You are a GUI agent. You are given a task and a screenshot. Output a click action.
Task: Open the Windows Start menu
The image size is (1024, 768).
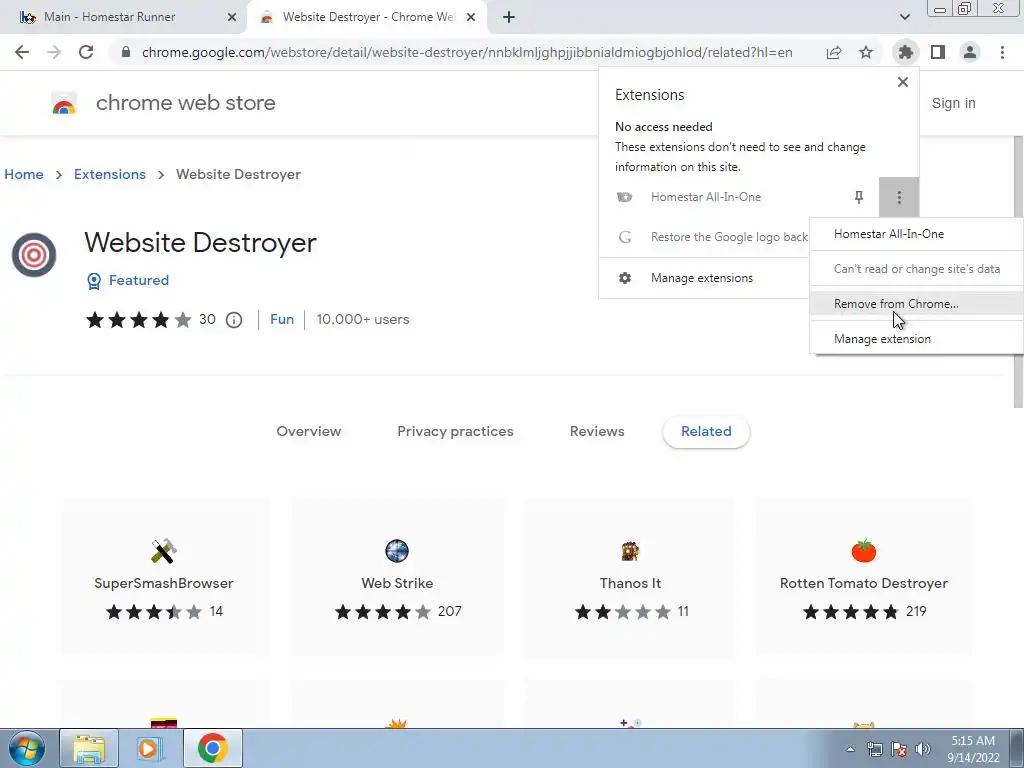(26, 748)
